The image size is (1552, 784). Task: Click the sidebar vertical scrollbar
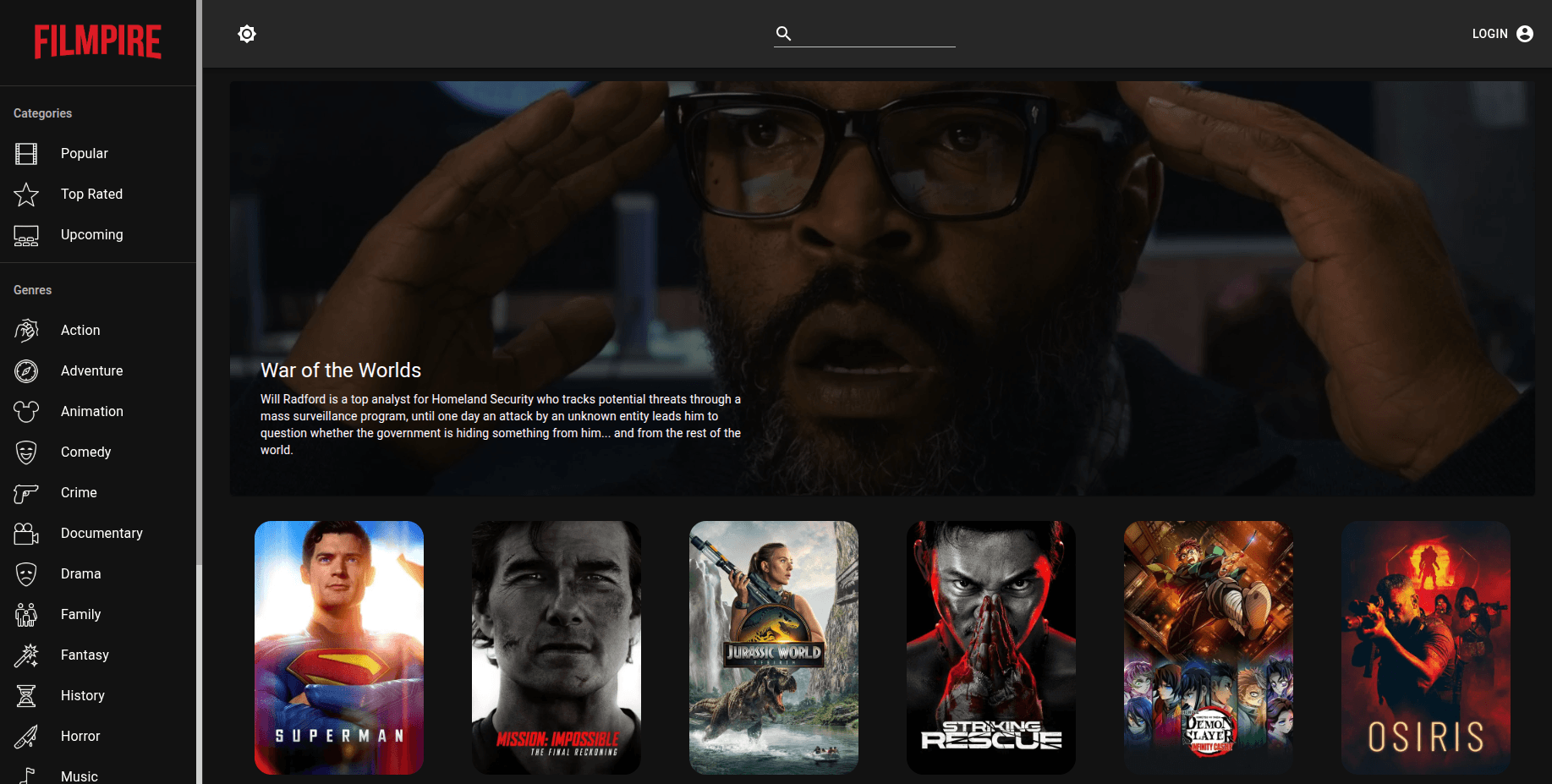point(200,282)
